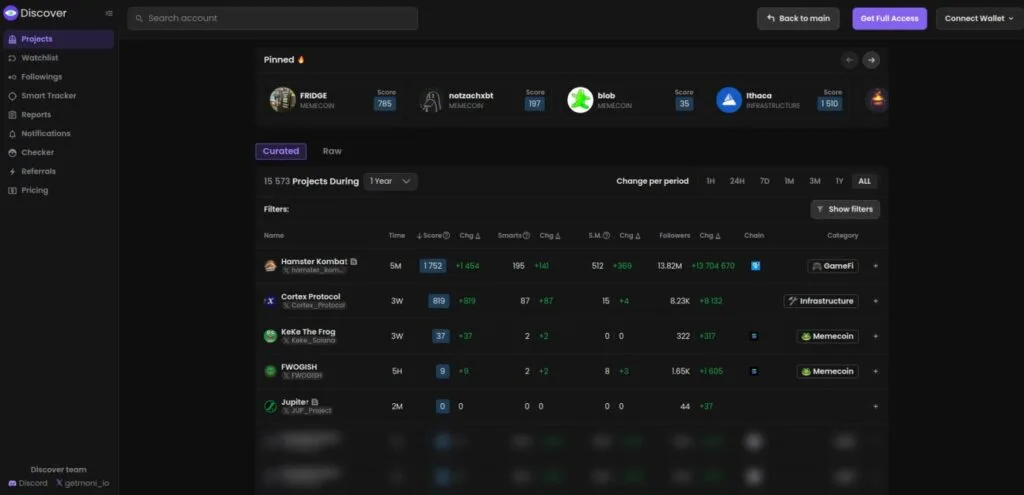Expand the Cortex Protocol row plus
Screen dimensions: 1024x495
(876, 301)
